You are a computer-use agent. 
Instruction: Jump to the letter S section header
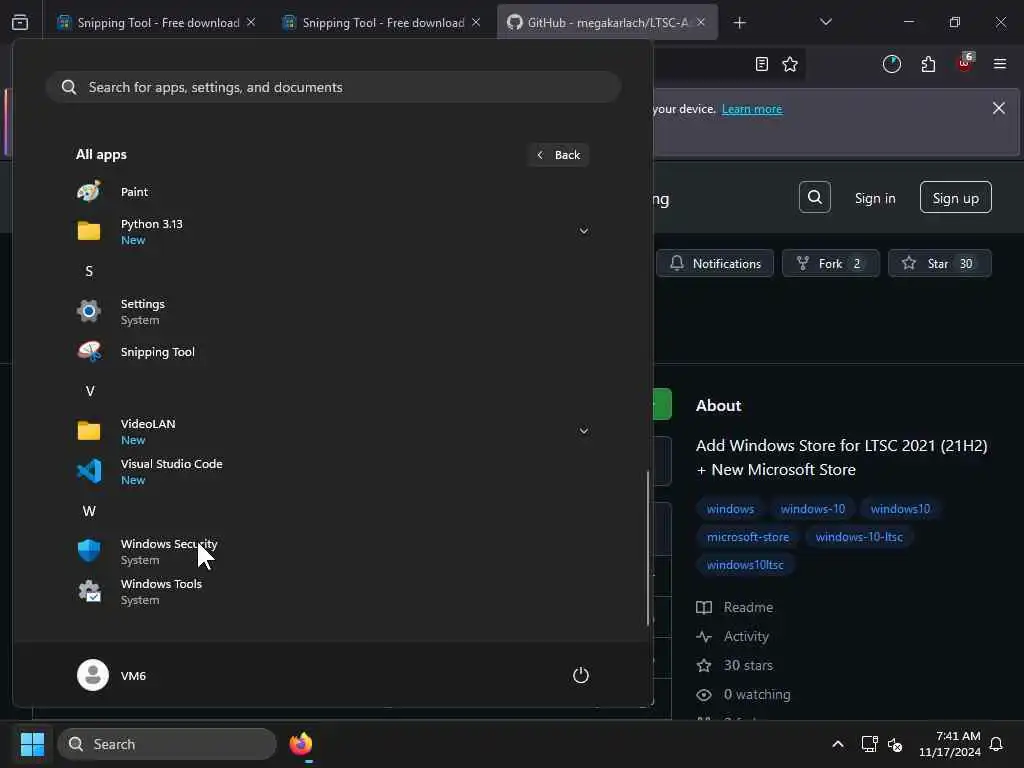(x=89, y=271)
